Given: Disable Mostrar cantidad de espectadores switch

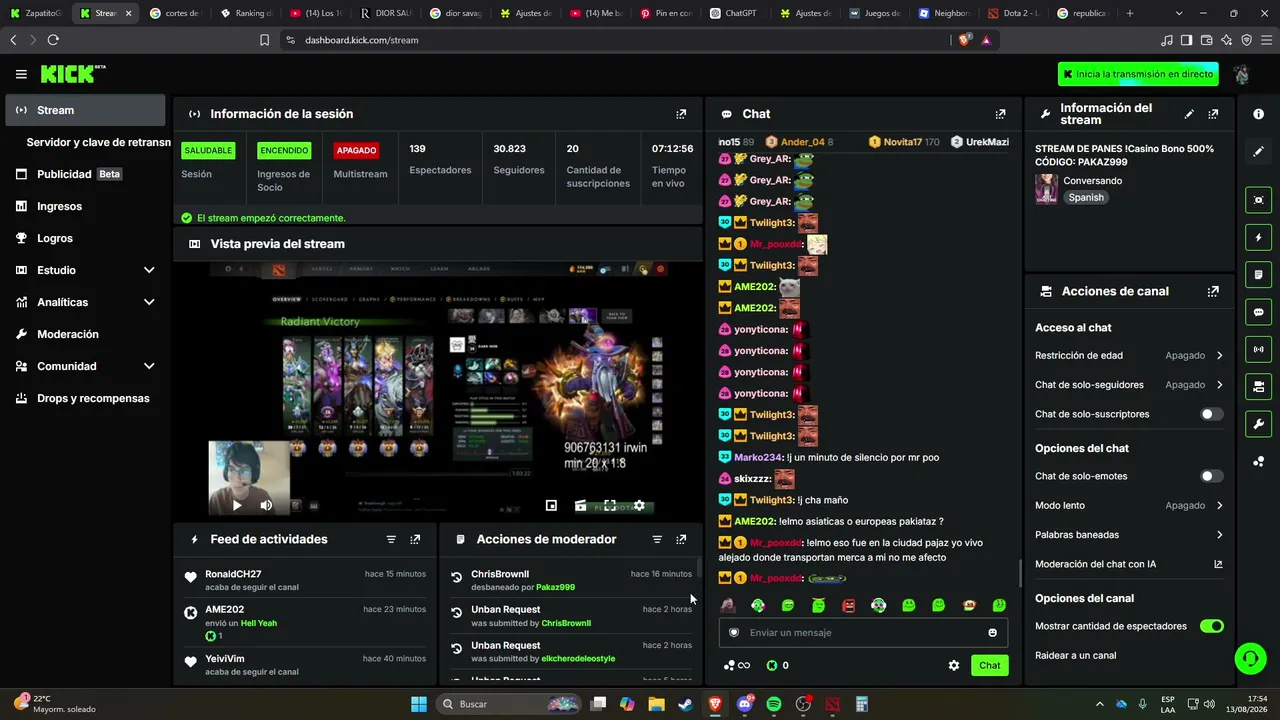Looking at the screenshot, I should tap(1211, 626).
